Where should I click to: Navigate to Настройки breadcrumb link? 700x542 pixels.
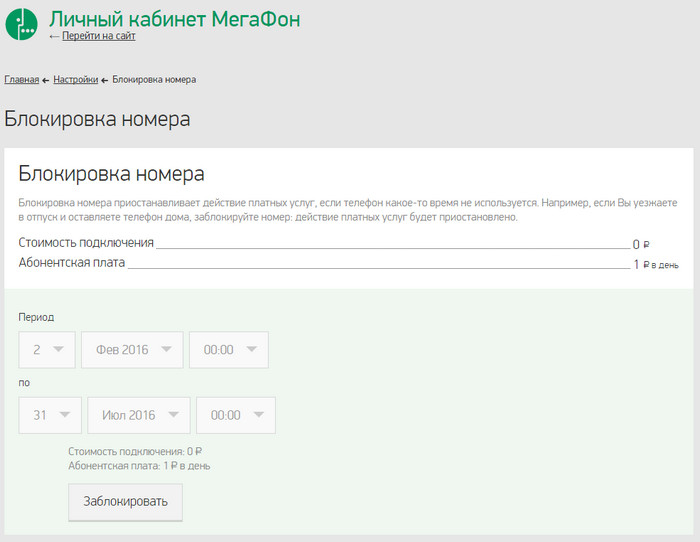point(76,79)
